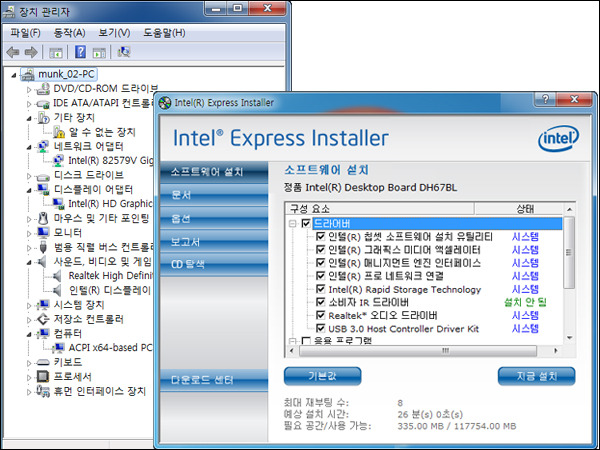Screen dimensions: 600x450
Task: Expand the 키보드 node
Action: point(29,363)
